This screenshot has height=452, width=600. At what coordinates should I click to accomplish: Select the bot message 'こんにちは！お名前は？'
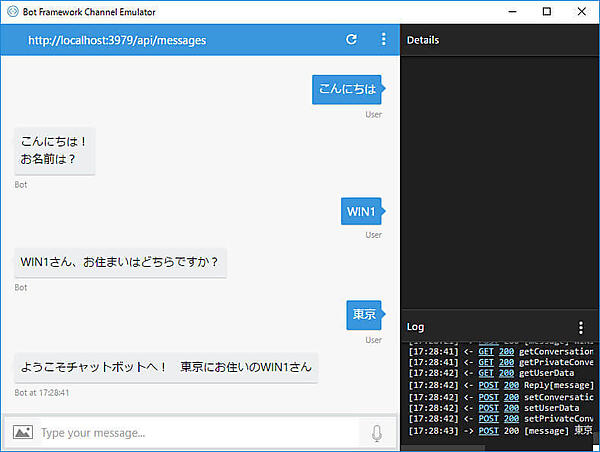(x=54, y=151)
